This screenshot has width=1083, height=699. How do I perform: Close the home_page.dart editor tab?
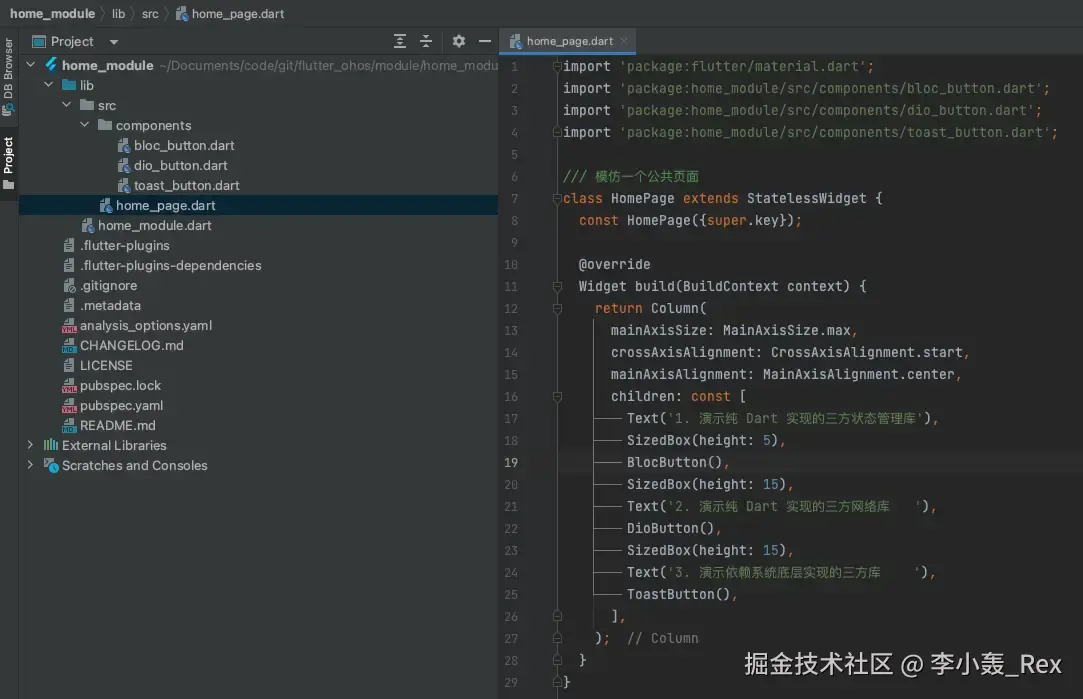(624, 41)
